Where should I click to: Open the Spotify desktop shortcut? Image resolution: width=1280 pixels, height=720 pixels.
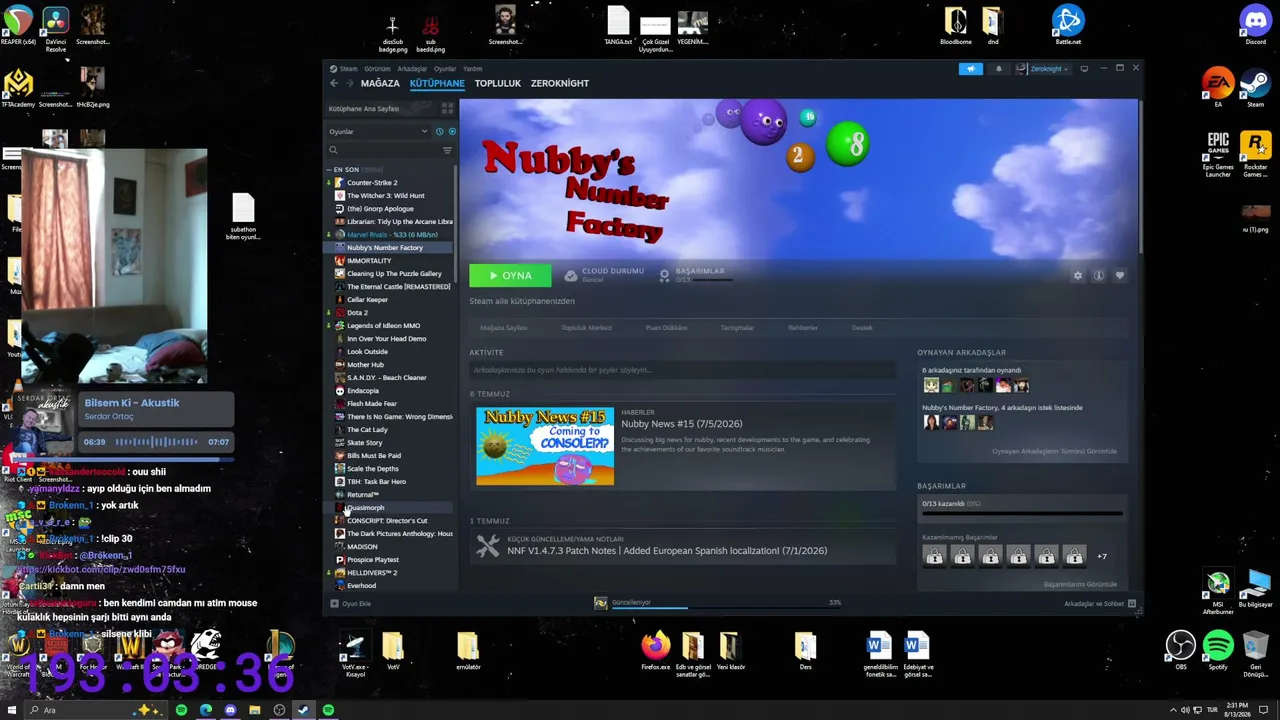(1218, 650)
